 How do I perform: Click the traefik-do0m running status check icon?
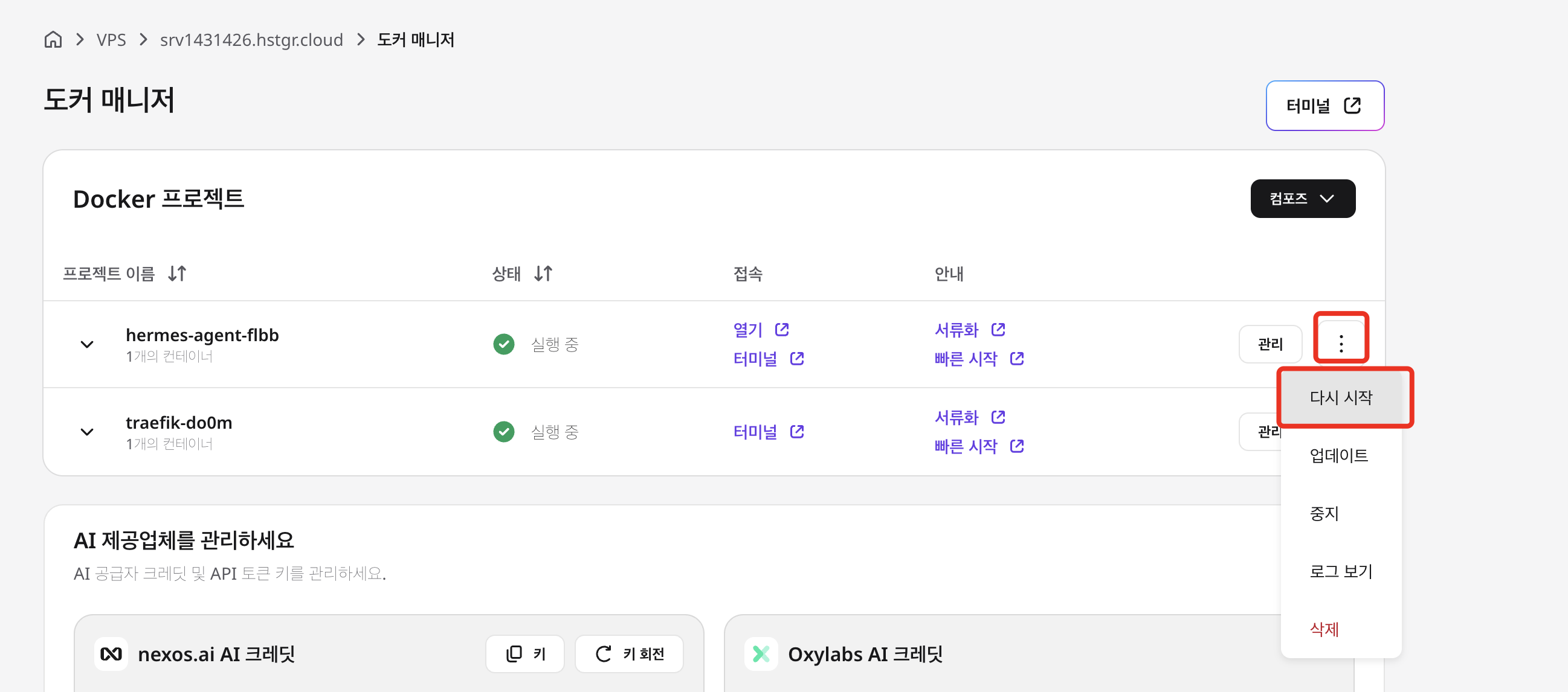tap(503, 432)
